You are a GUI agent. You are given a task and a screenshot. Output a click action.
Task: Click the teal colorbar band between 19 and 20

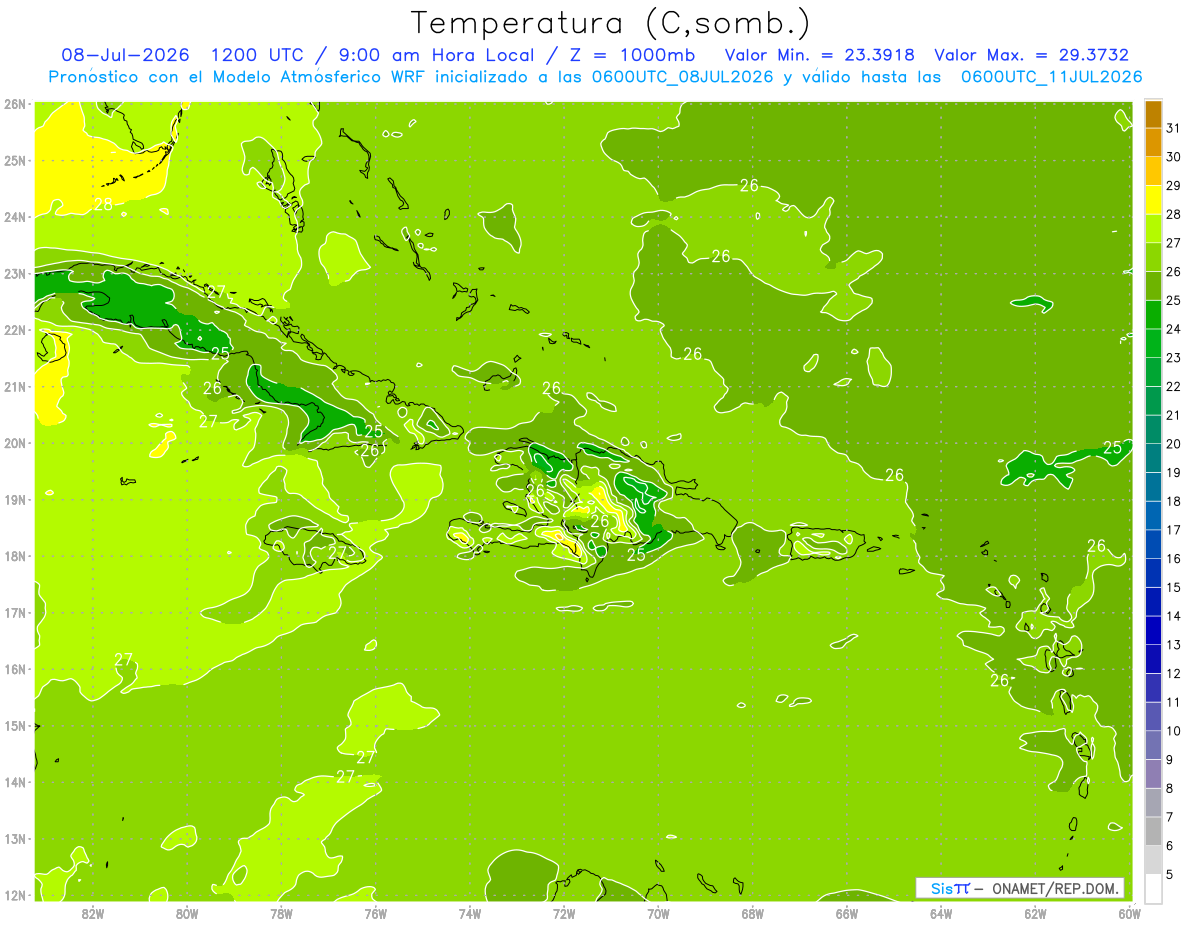point(1153,458)
